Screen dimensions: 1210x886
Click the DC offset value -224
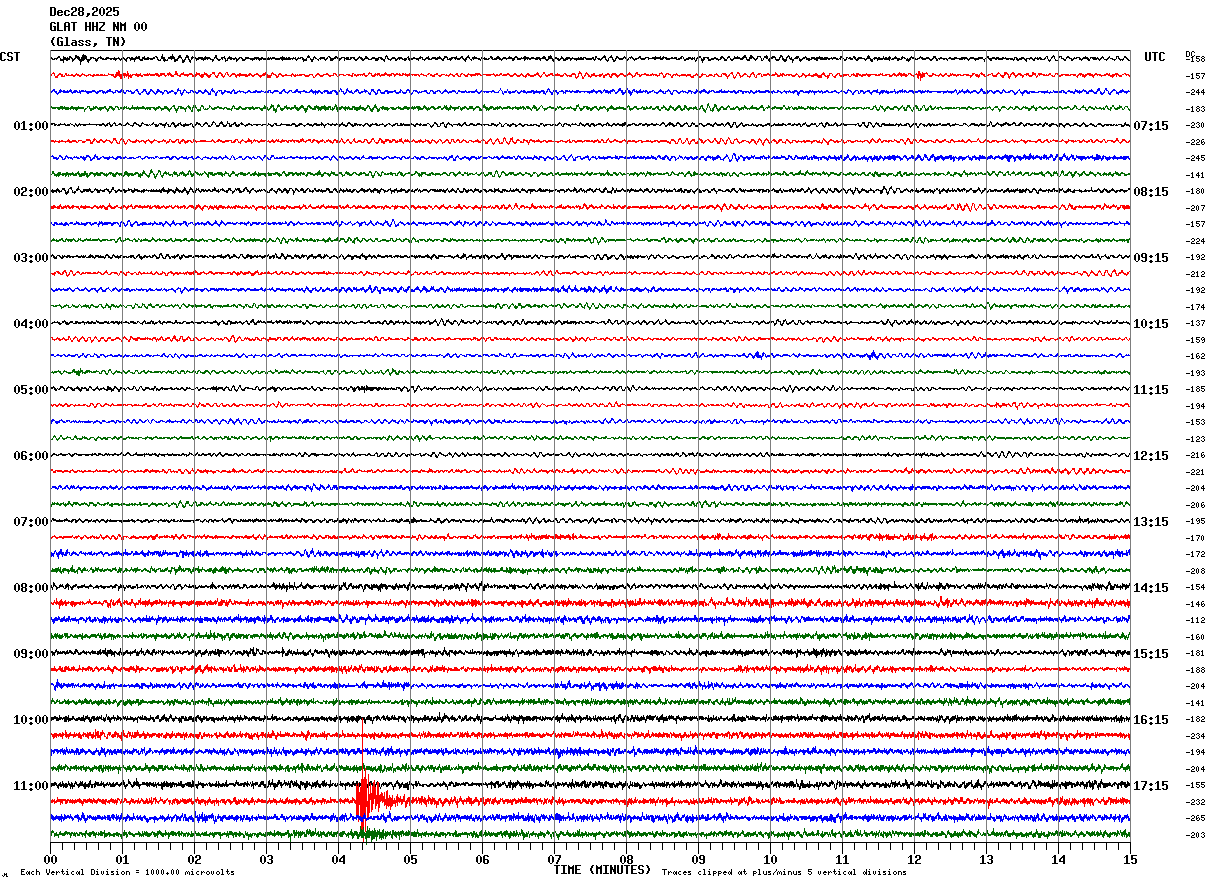1195,241
